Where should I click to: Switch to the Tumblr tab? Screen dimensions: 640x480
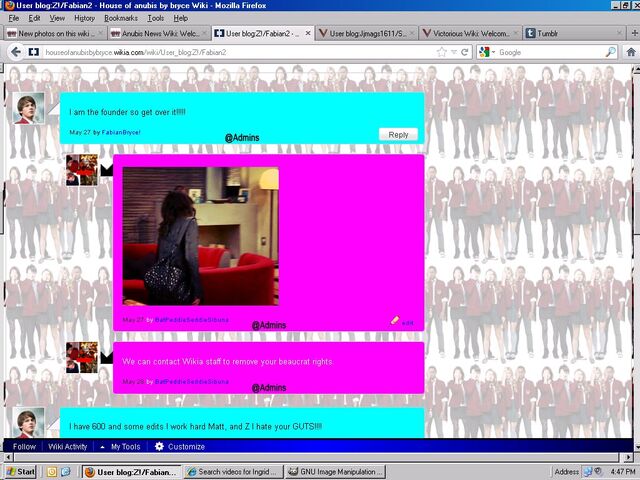[574, 33]
